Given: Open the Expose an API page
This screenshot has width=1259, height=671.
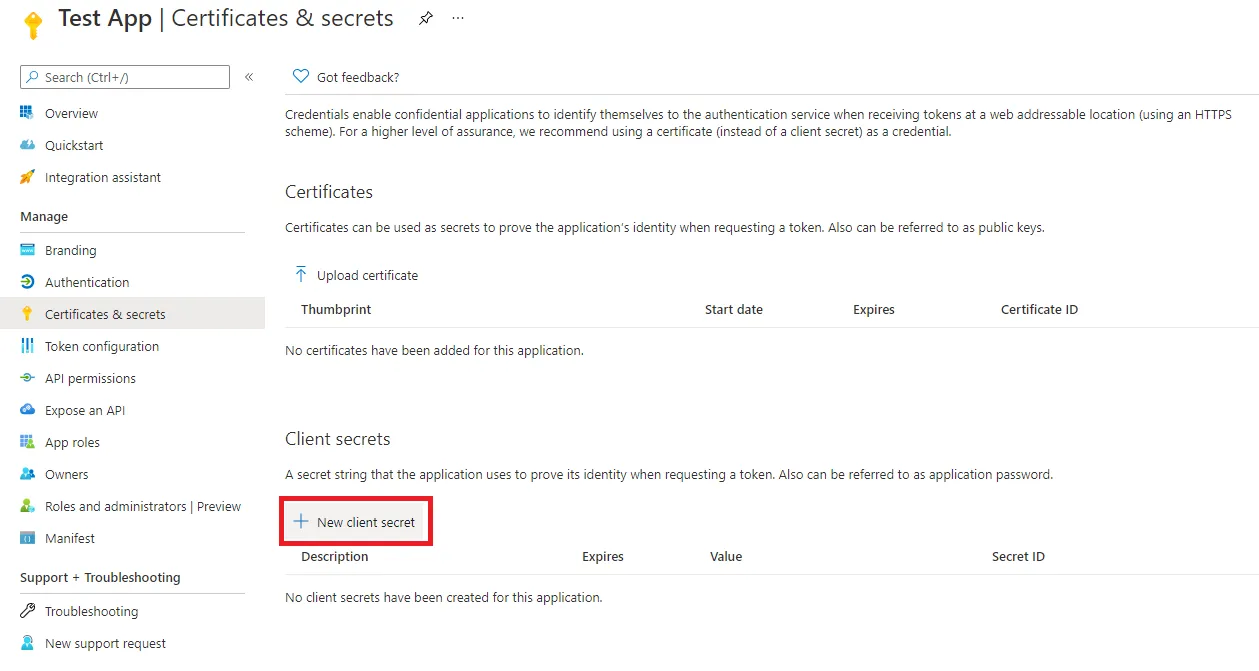Looking at the screenshot, I should click(85, 410).
